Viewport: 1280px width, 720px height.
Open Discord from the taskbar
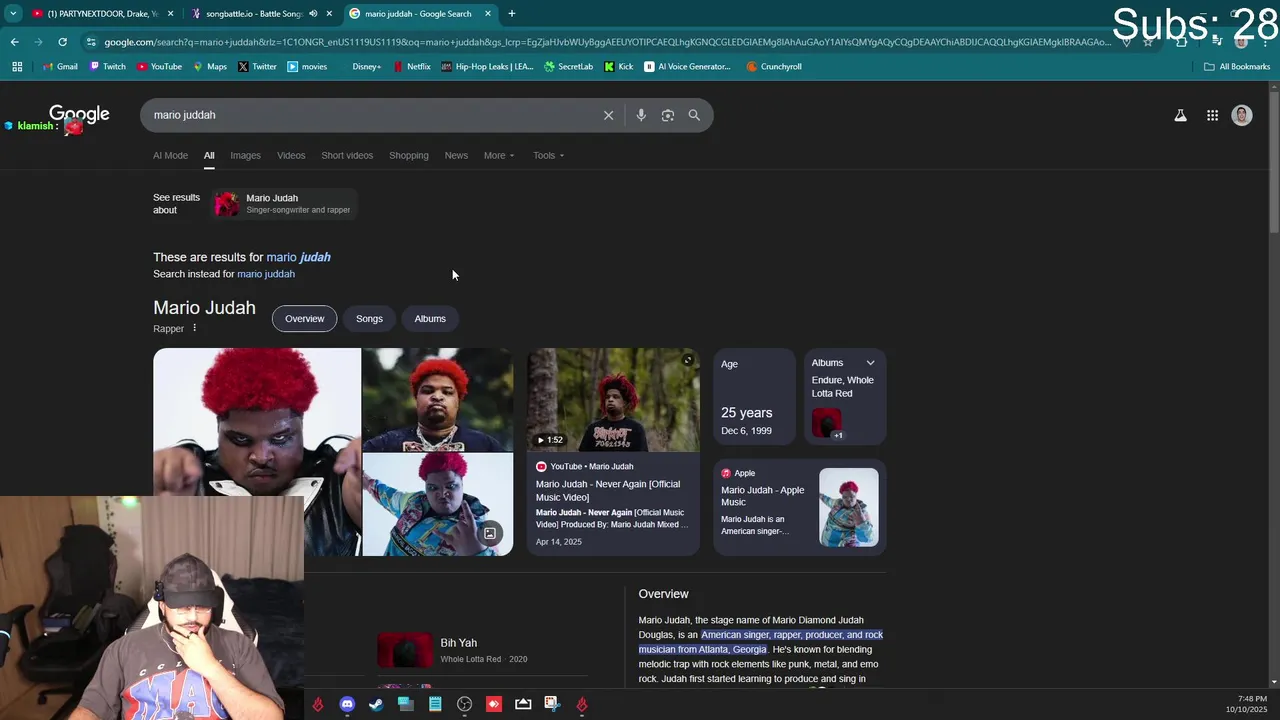[347, 704]
